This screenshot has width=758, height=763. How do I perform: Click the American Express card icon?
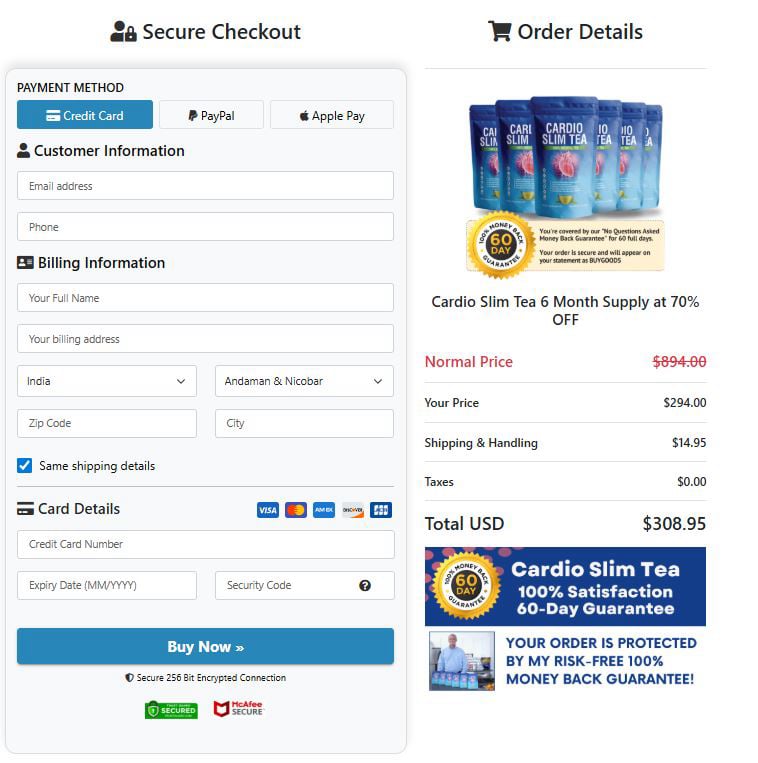[x=323, y=510]
